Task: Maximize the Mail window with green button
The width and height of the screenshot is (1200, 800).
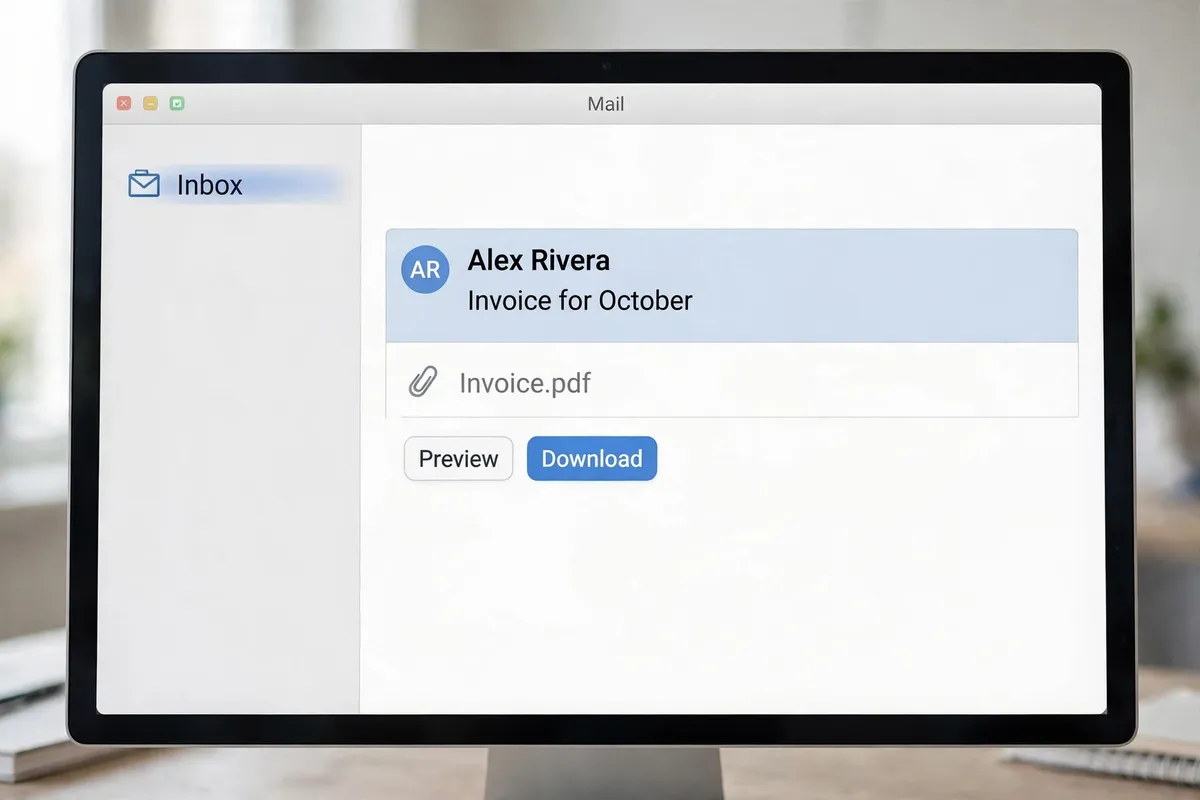Action: pos(177,103)
